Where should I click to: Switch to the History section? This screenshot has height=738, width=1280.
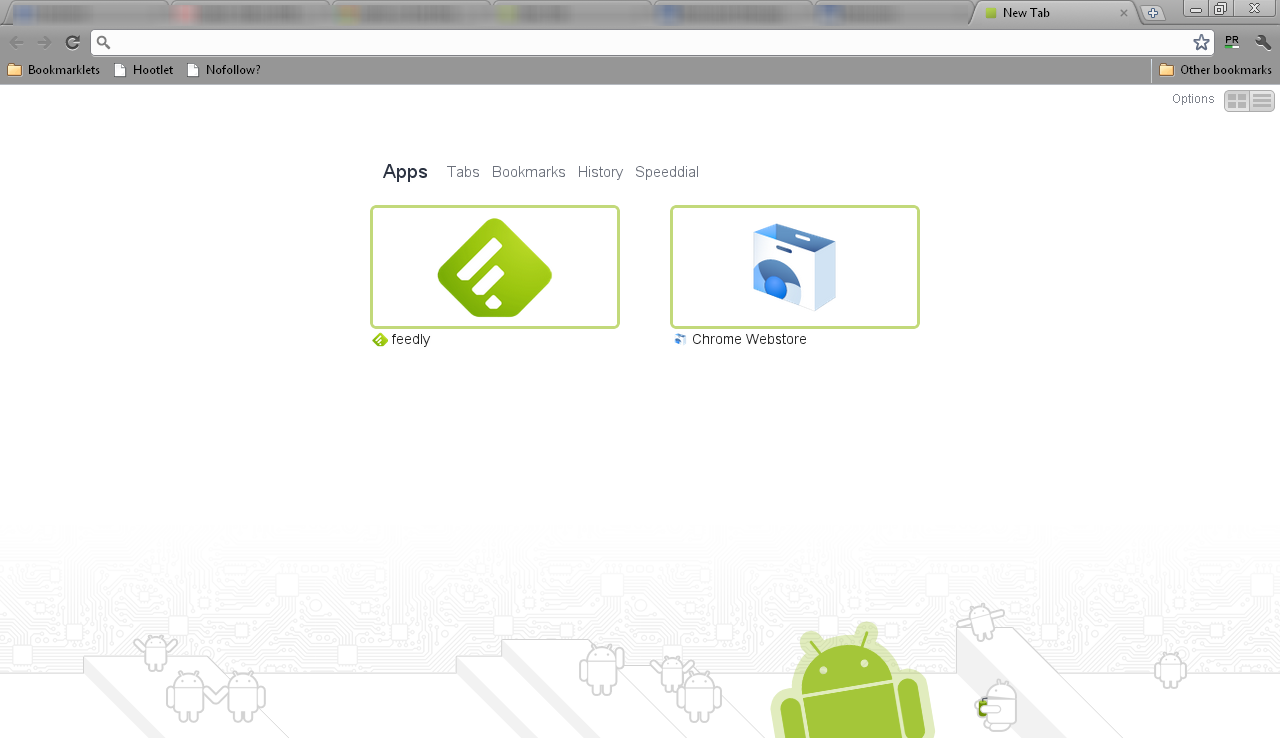coord(600,172)
